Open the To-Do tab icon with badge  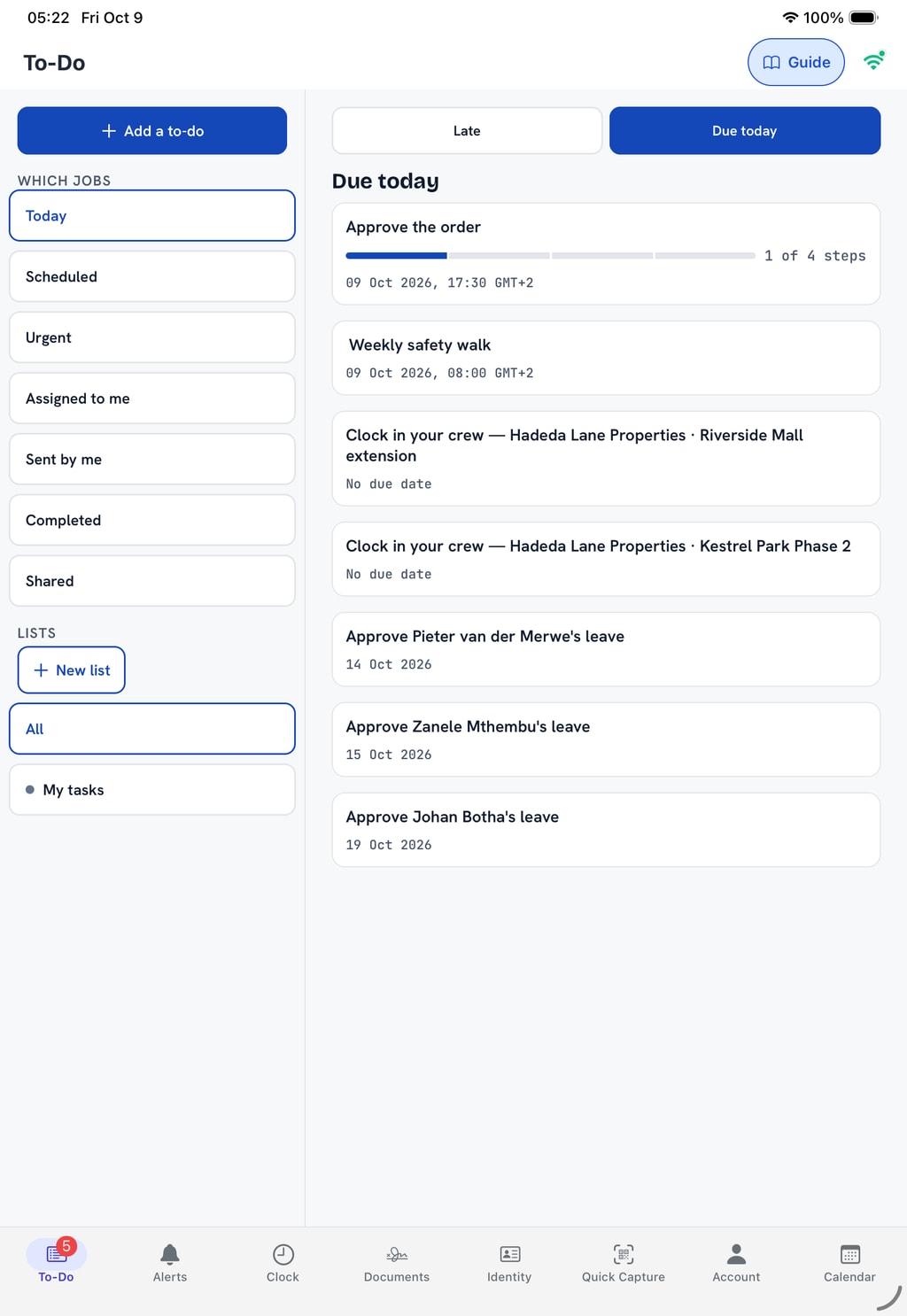point(57,1253)
